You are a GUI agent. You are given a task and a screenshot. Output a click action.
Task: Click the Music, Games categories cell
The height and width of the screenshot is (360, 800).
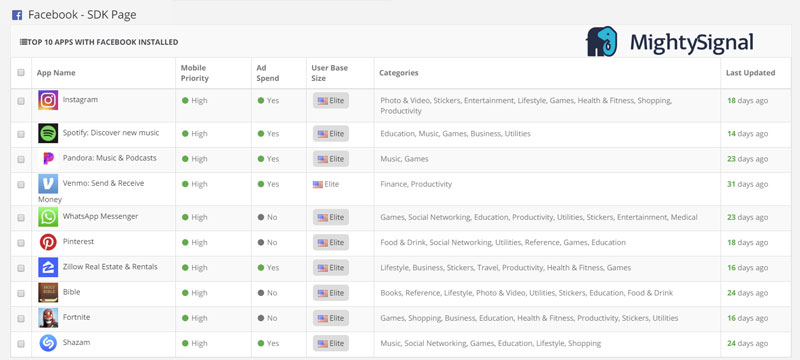click(404, 159)
